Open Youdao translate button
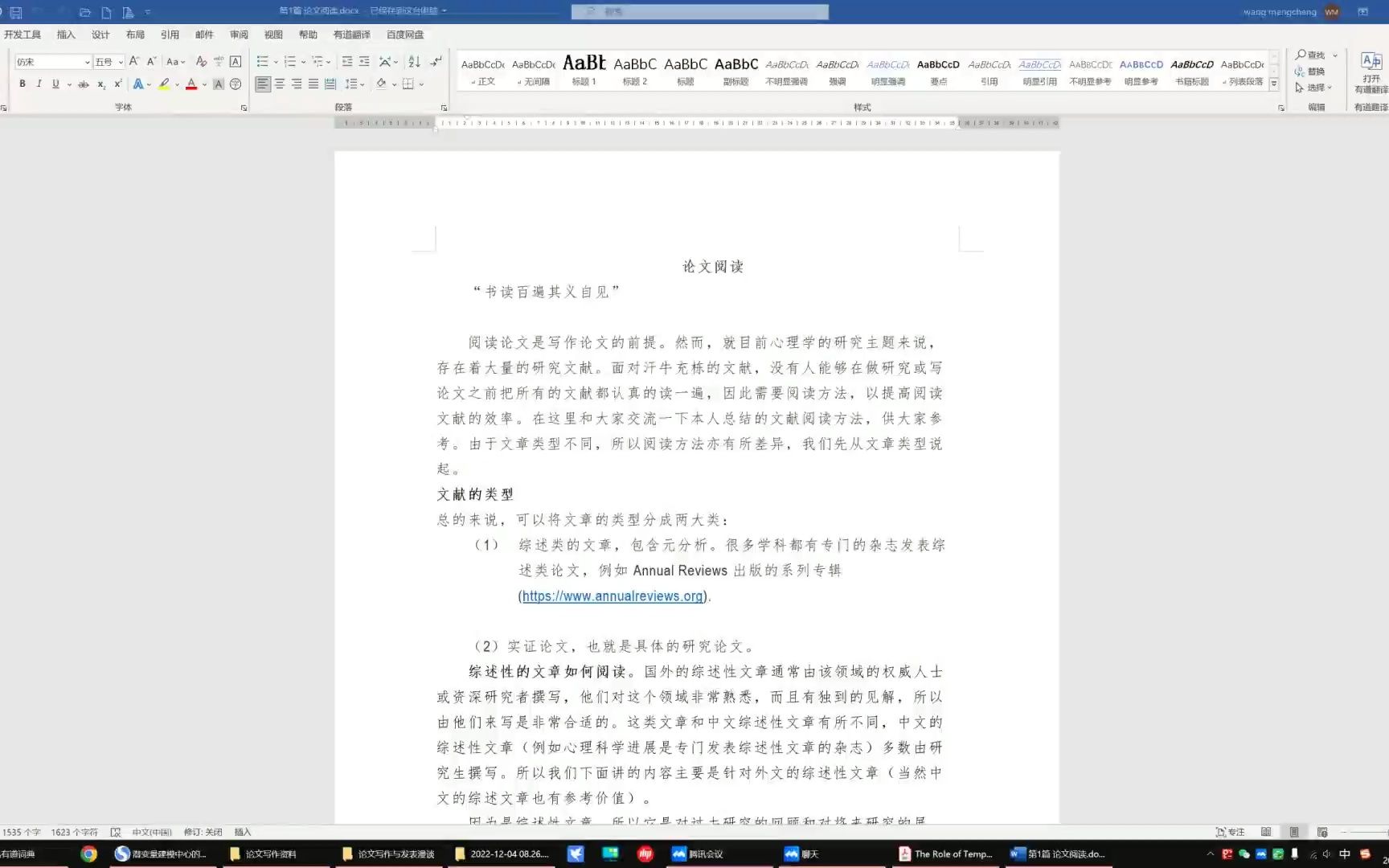The height and width of the screenshot is (868, 1389). pos(1371,72)
